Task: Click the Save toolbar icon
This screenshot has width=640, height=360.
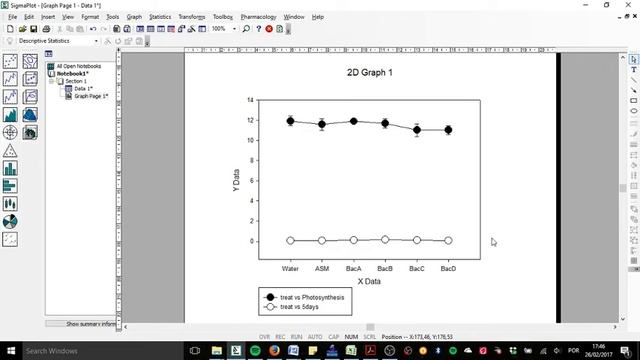Action: click(x=33, y=29)
